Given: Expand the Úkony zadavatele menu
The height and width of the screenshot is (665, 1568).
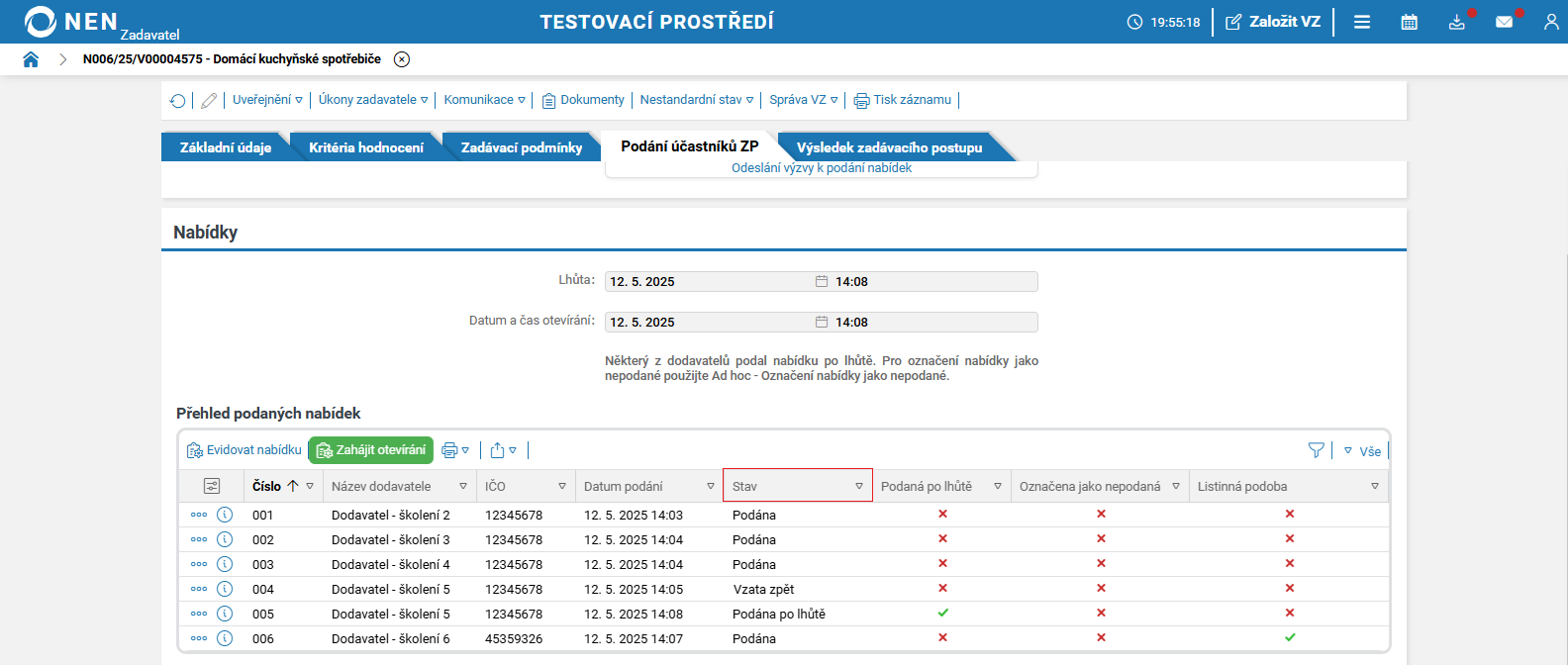Looking at the screenshot, I should click(373, 100).
